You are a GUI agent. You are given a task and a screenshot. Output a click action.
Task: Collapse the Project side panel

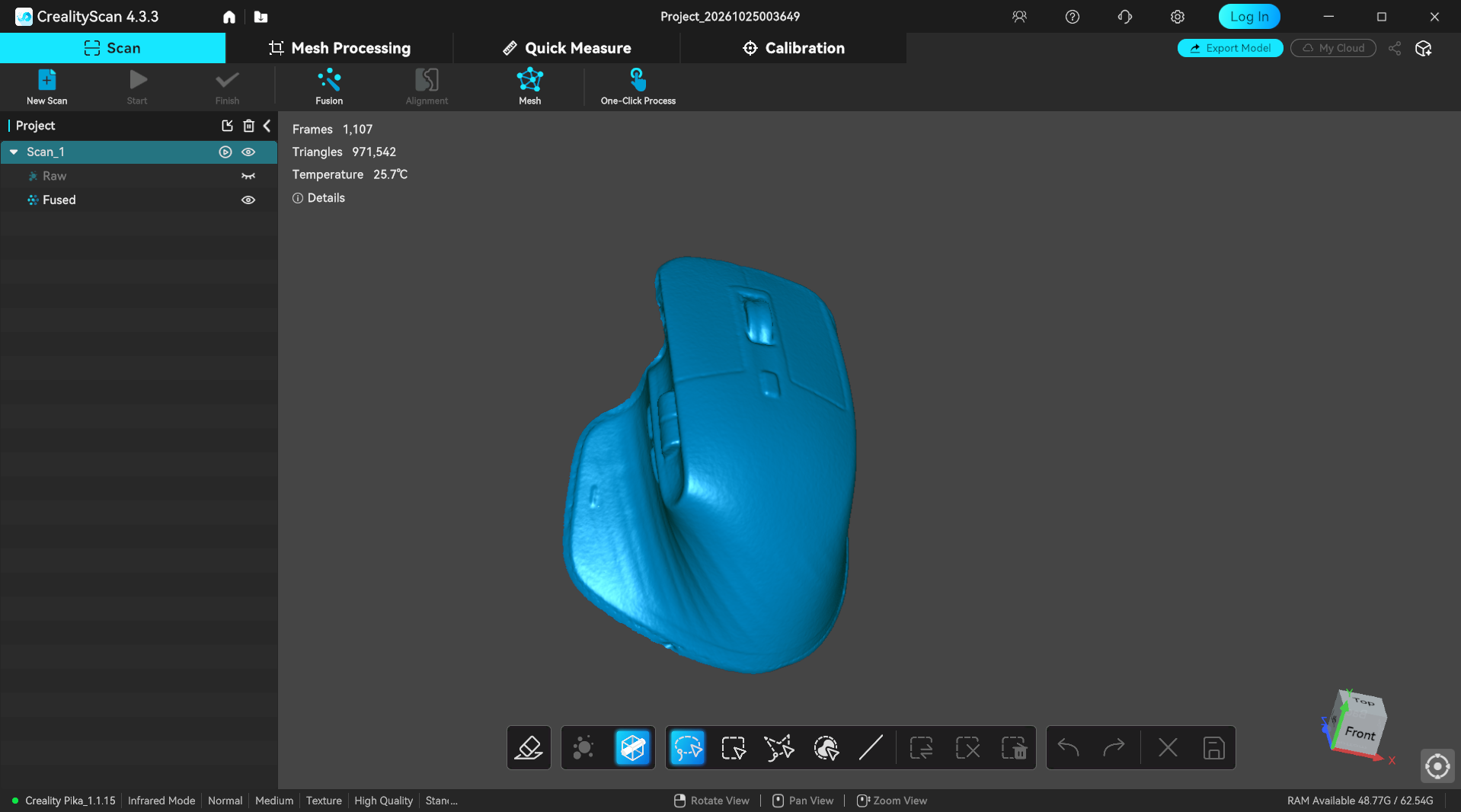tap(267, 126)
